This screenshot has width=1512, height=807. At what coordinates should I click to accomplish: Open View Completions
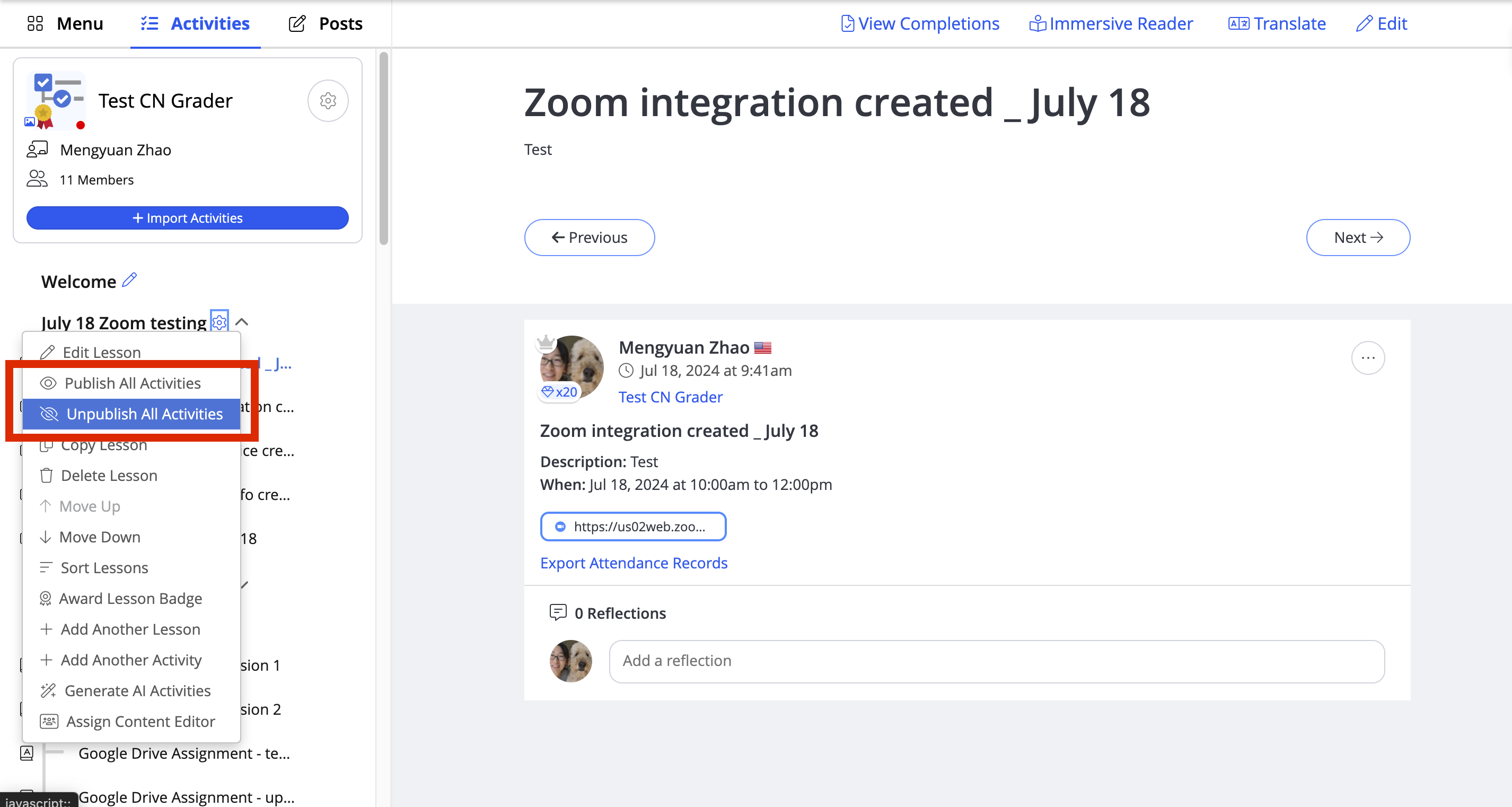coord(920,23)
